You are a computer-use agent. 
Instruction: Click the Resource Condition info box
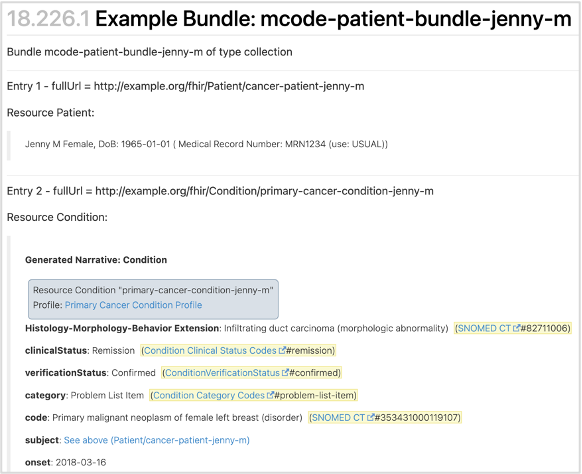click(x=153, y=299)
